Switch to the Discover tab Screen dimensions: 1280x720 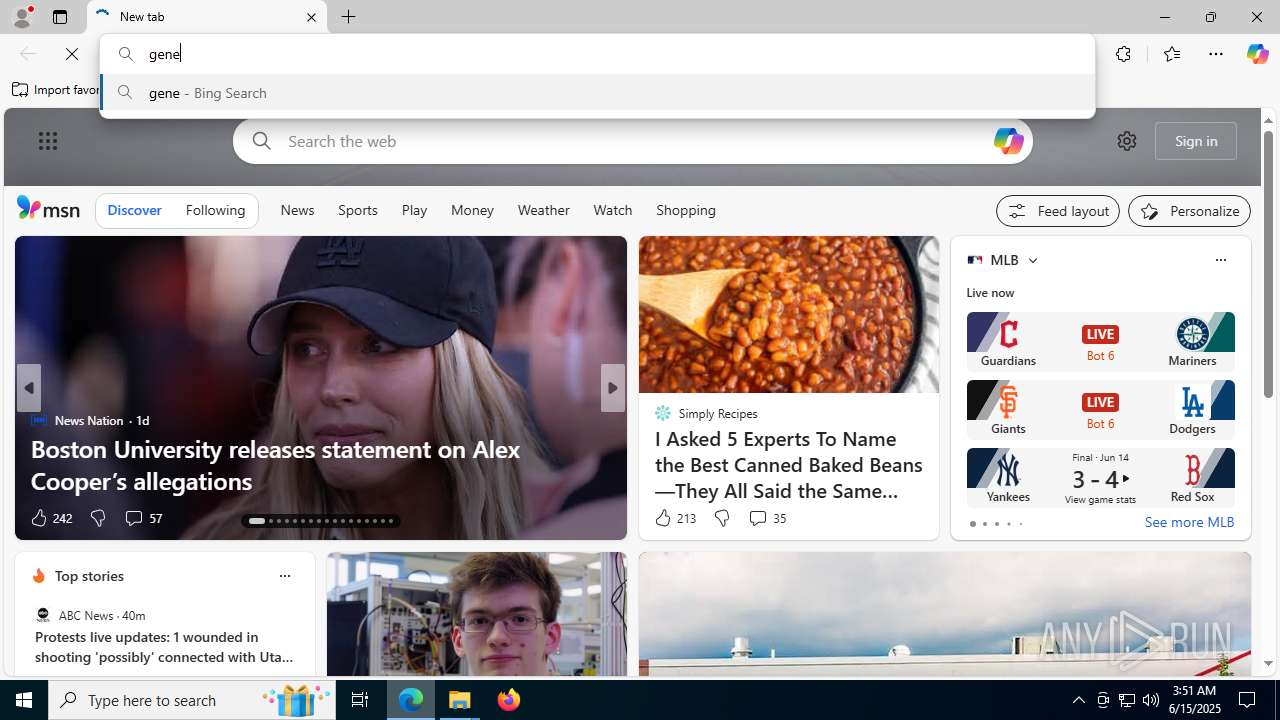click(134, 210)
